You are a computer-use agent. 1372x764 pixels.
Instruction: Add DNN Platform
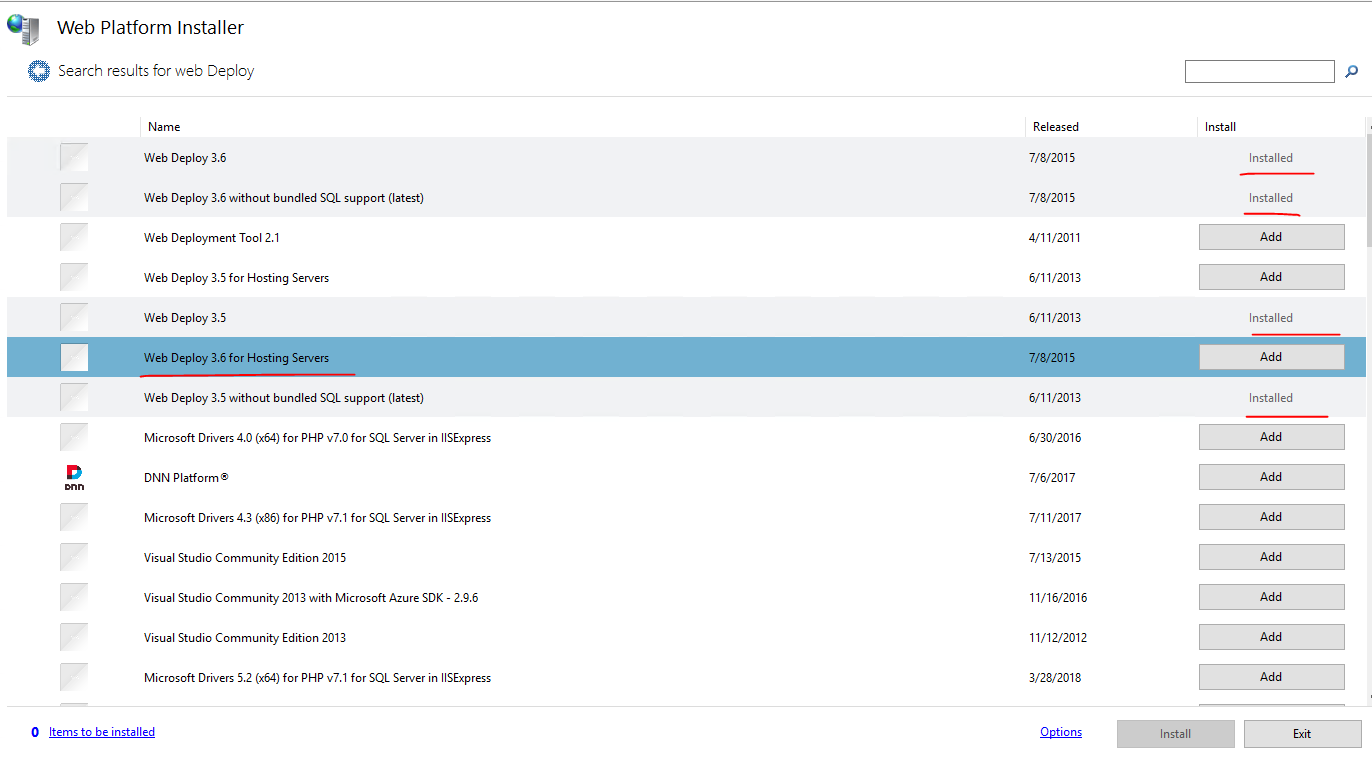(1271, 477)
